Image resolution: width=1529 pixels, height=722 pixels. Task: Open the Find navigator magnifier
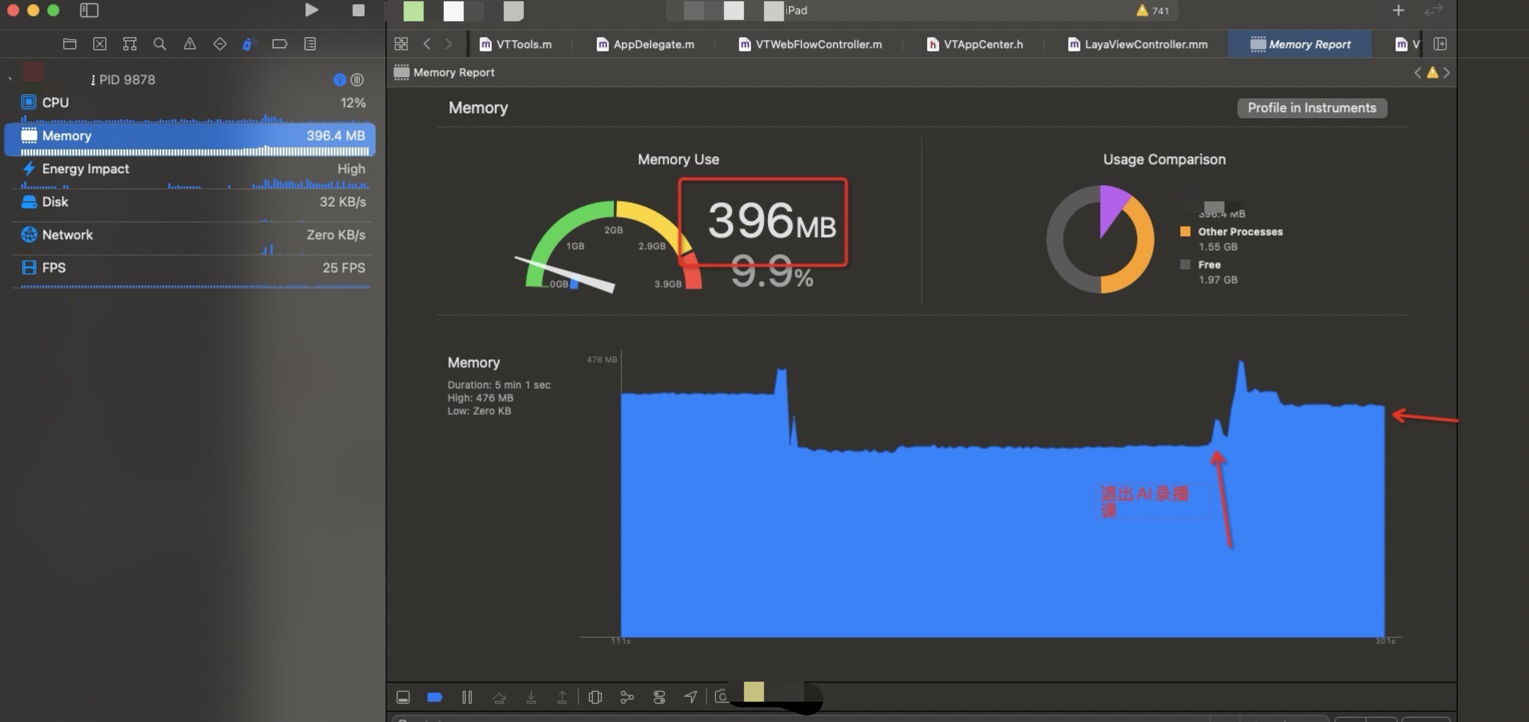click(x=160, y=44)
